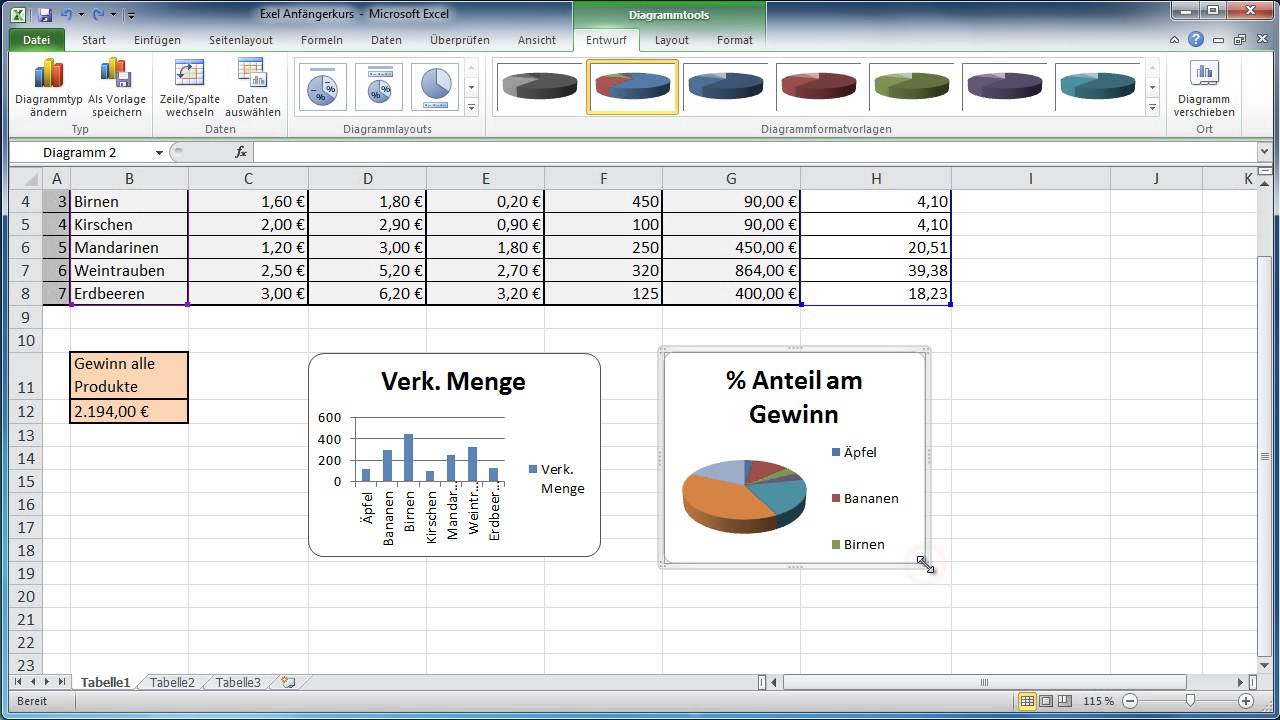1280x720 pixels.
Task: Open the Überprüfen tab
Action: 460,40
